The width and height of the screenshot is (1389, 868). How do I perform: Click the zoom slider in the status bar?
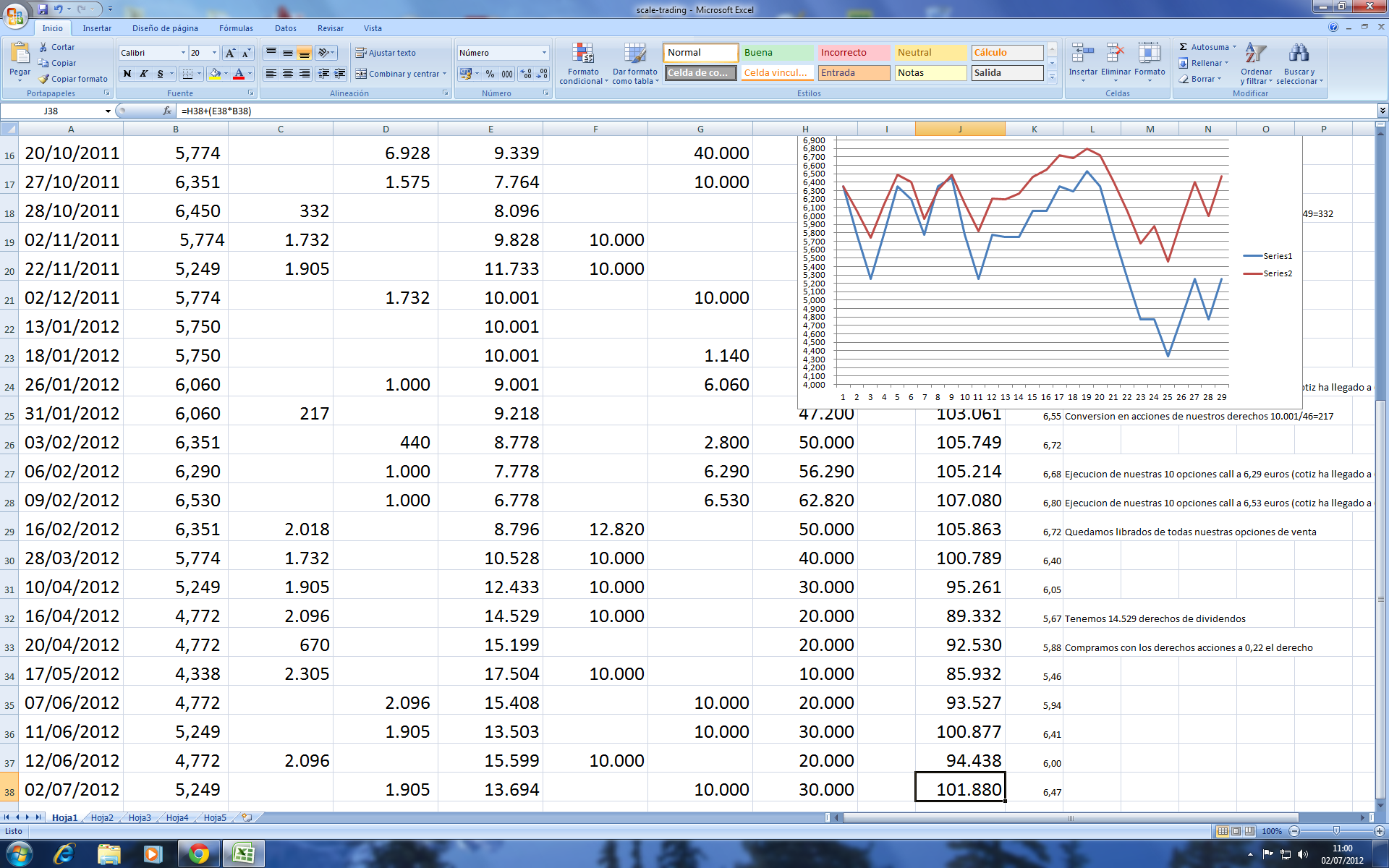1336,831
